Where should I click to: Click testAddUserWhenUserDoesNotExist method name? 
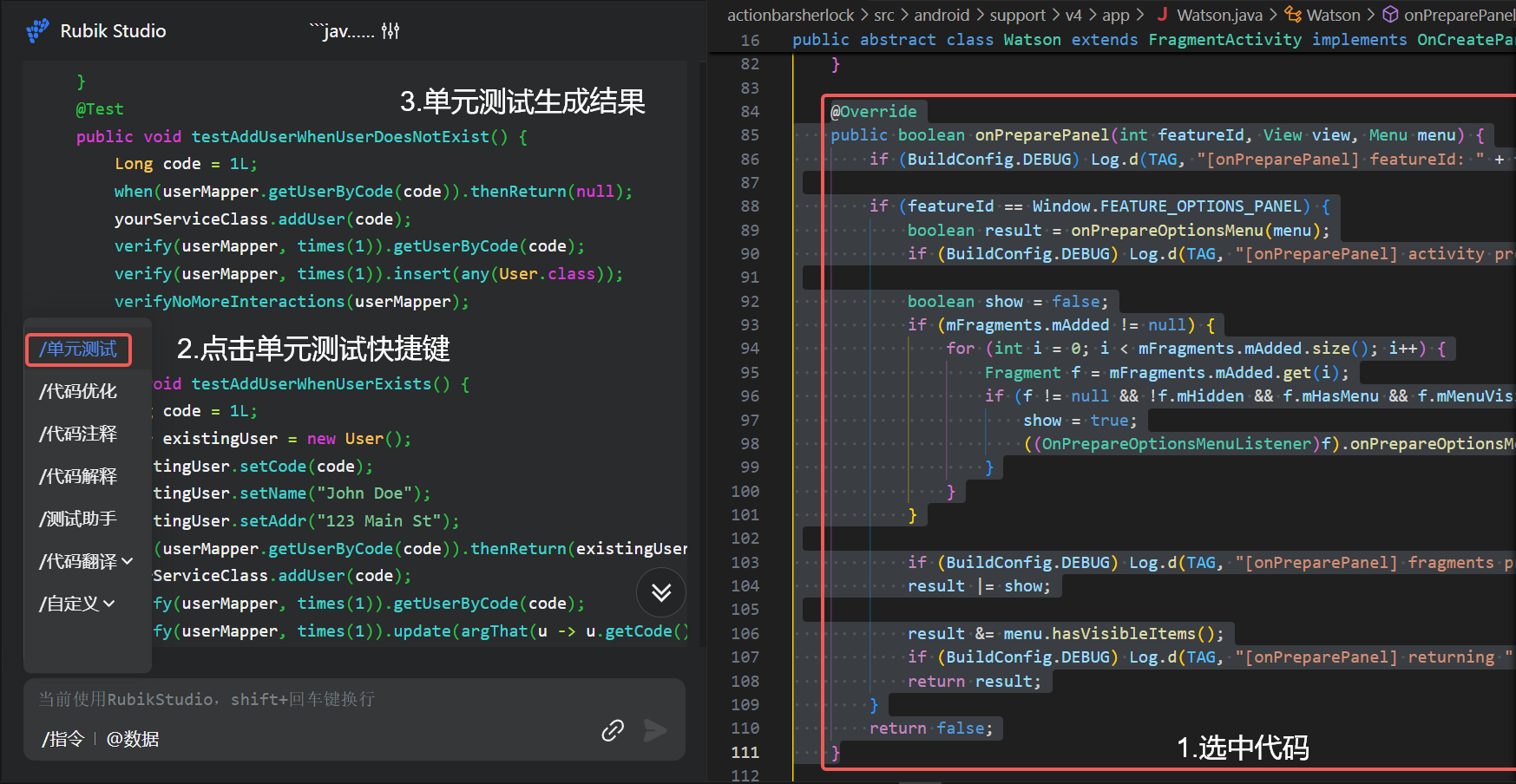click(340, 137)
